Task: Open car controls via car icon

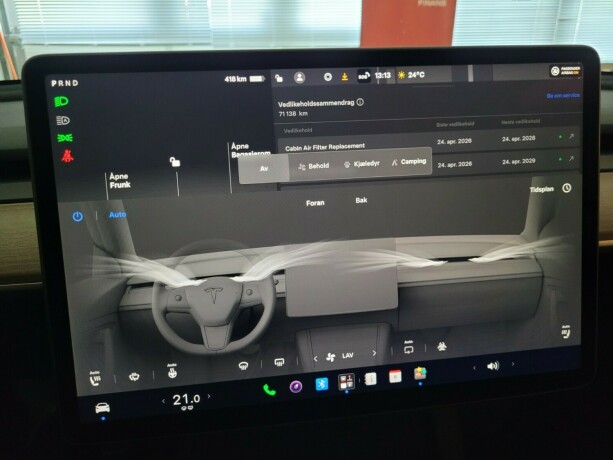Action: [x=102, y=408]
